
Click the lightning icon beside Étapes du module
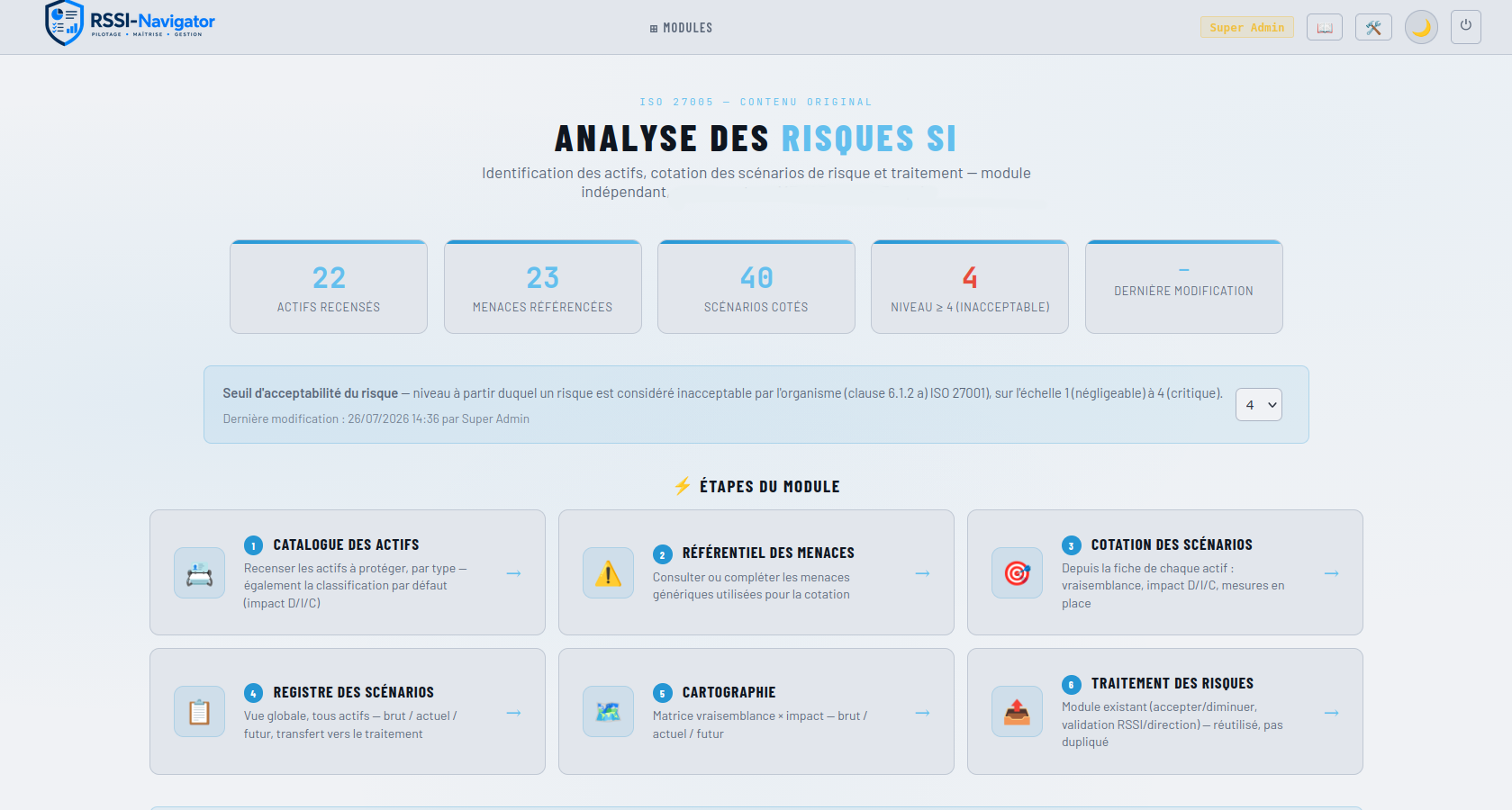[x=683, y=486]
